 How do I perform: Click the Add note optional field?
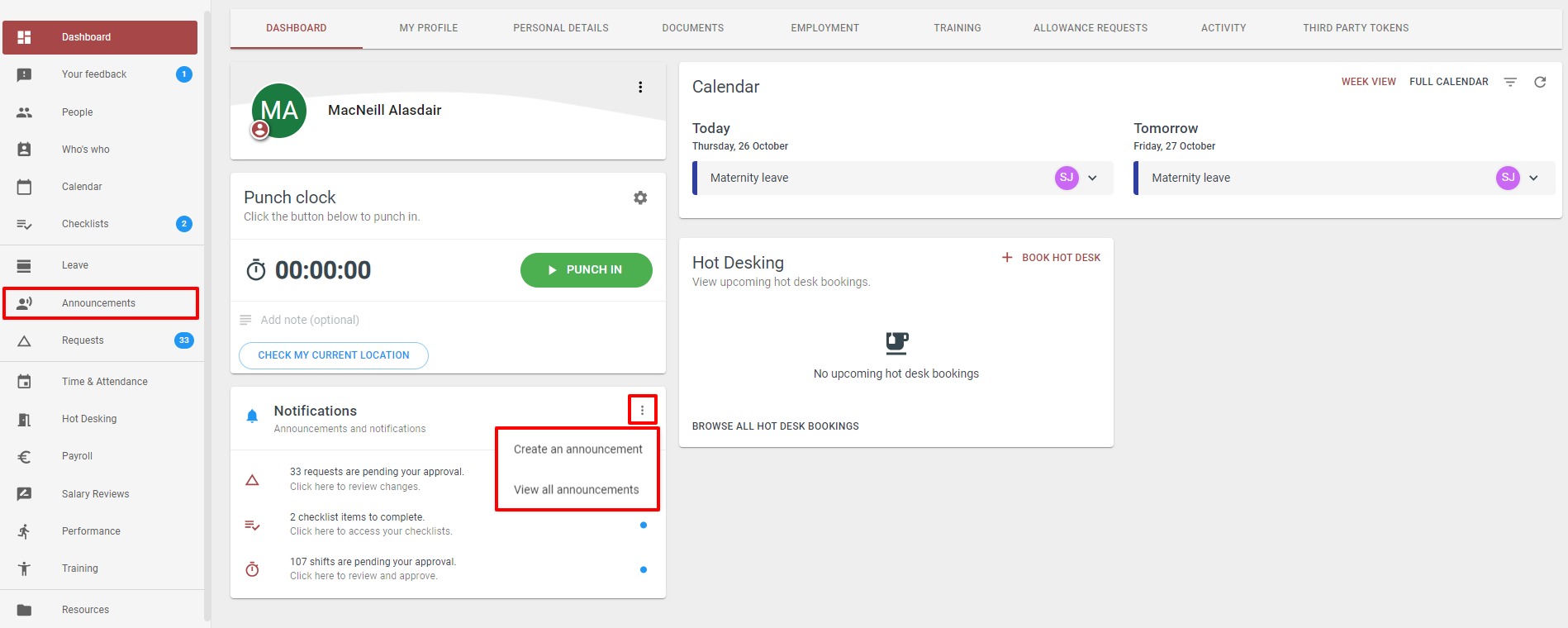(448, 320)
